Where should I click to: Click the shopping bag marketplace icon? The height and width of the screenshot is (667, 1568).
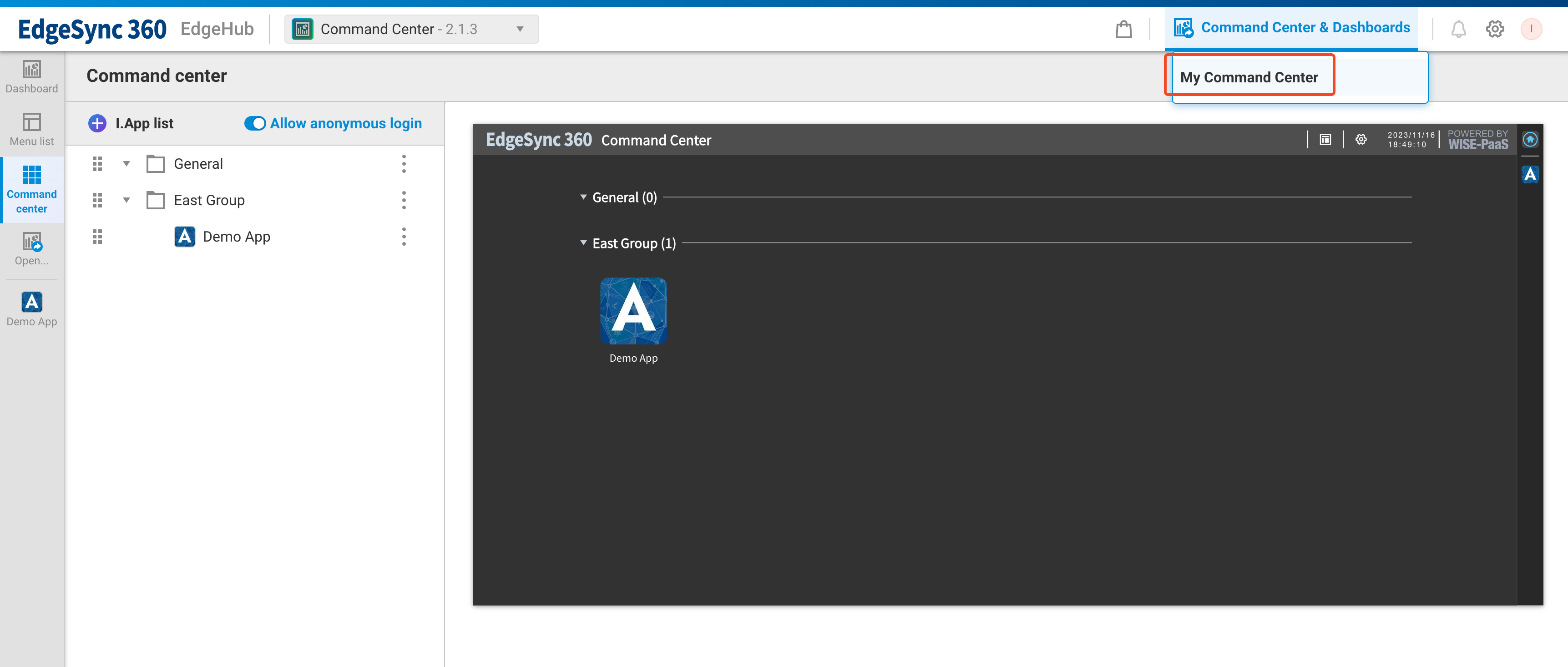click(1123, 29)
